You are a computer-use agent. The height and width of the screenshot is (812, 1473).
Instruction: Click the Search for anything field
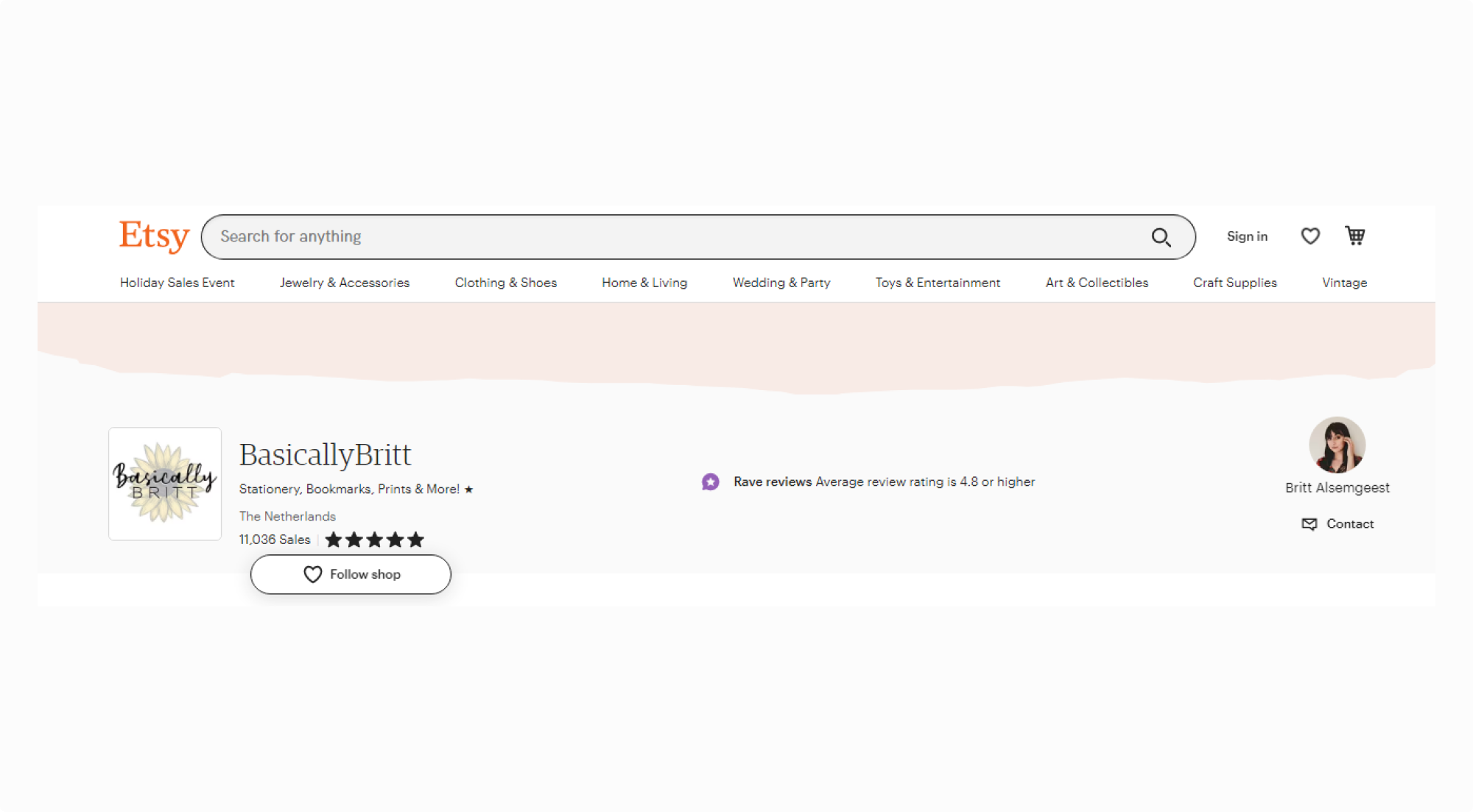(698, 237)
